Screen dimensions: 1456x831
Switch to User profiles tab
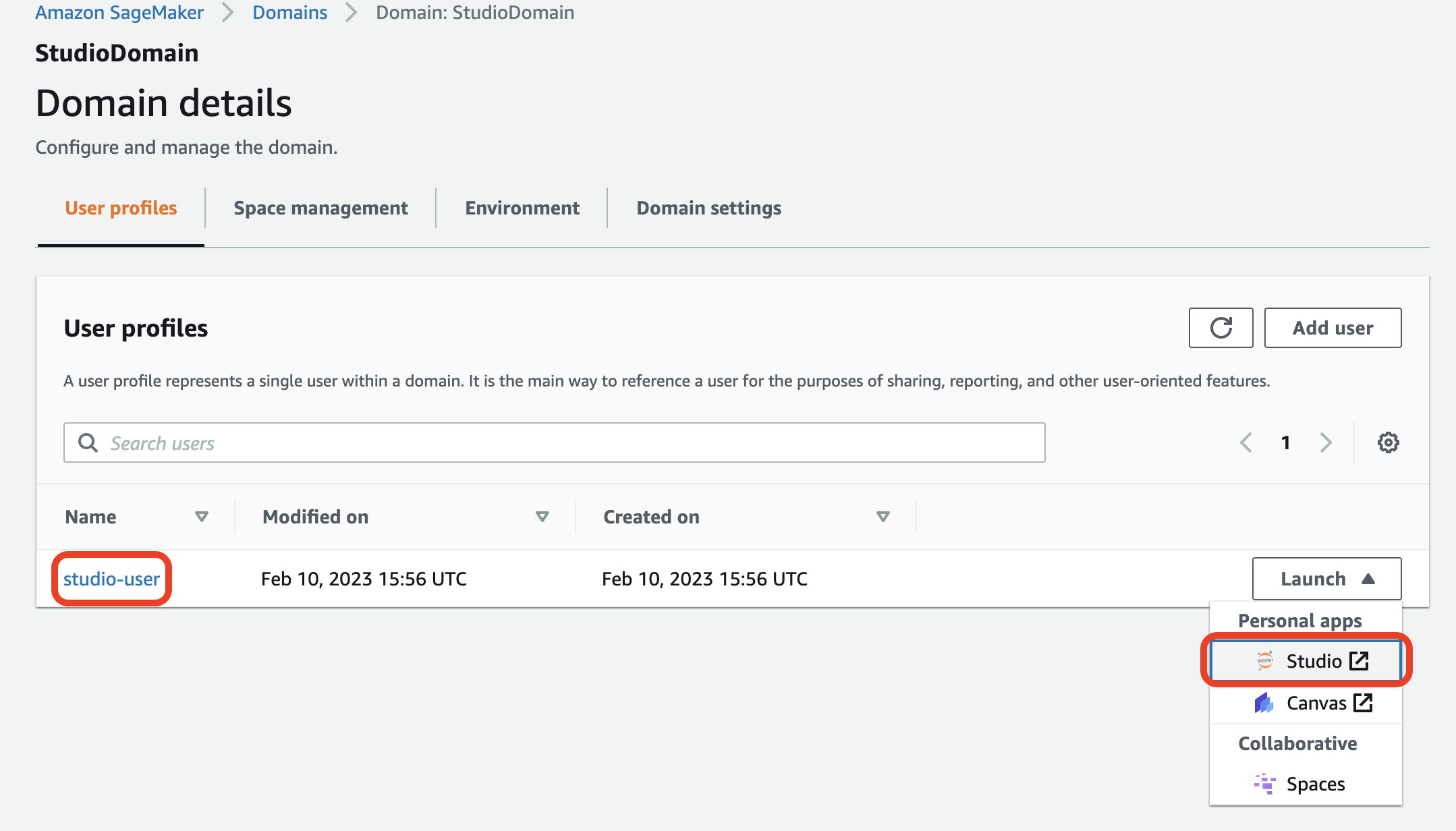(x=121, y=208)
